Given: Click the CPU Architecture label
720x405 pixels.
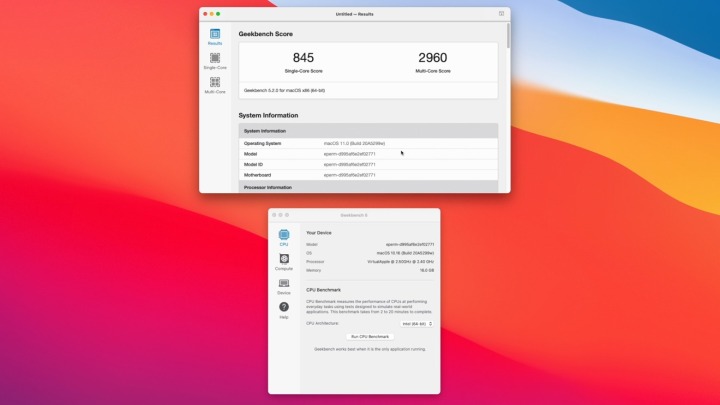Looking at the screenshot, I should [322, 323].
